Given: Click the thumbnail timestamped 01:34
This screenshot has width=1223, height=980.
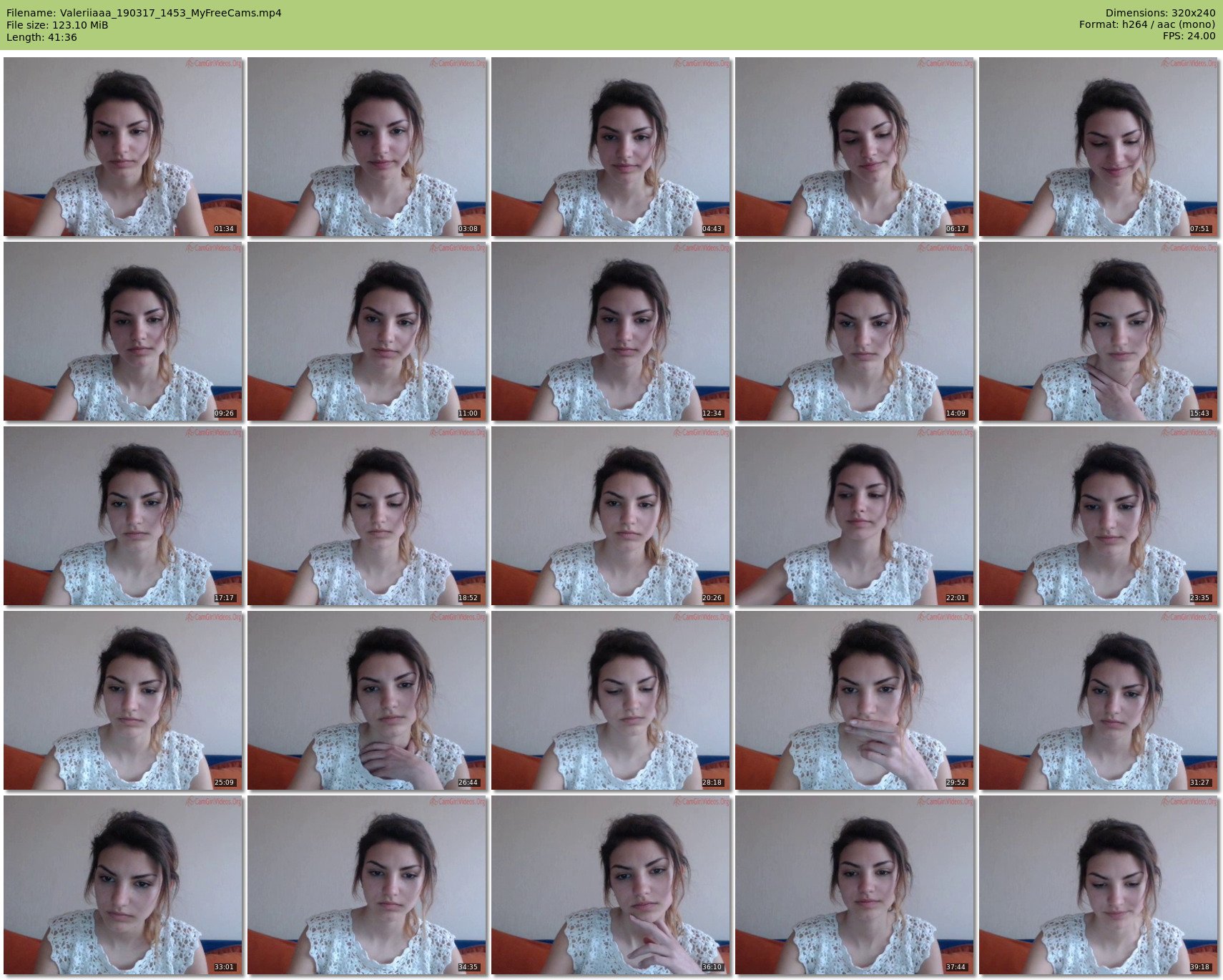Looking at the screenshot, I should (x=123, y=147).
